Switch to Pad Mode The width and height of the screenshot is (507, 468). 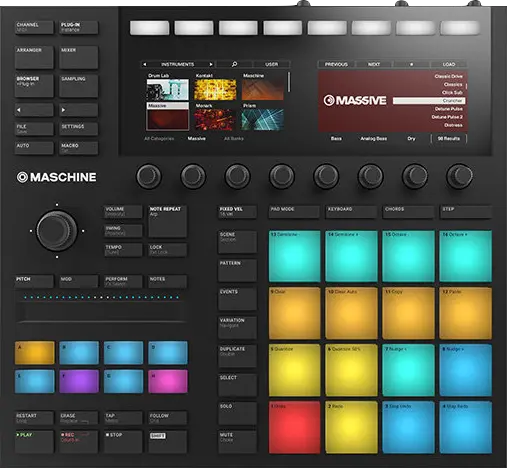pyautogui.click(x=294, y=212)
